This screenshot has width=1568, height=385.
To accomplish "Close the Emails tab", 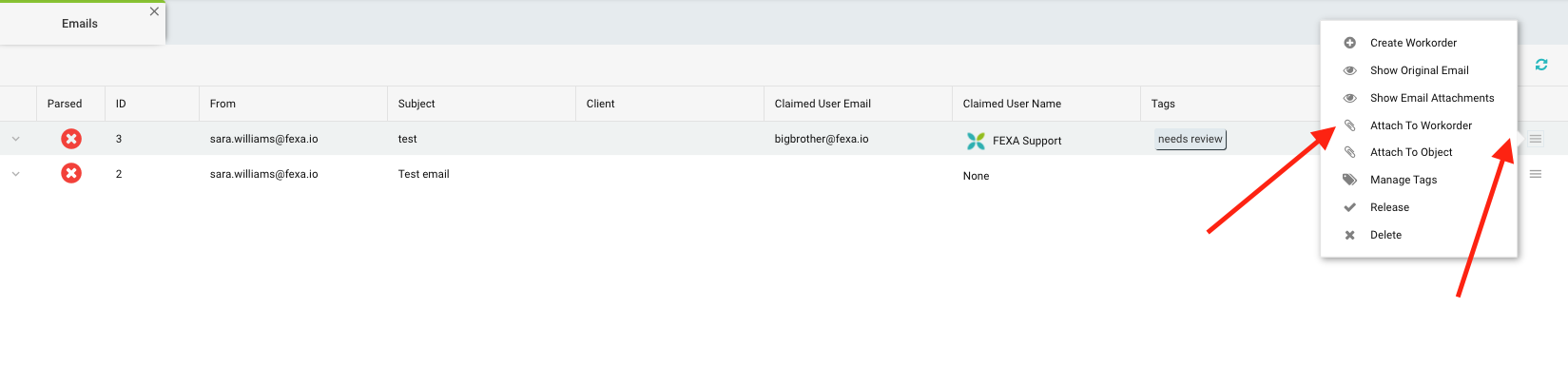I will pyautogui.click(x=154, y=11).
